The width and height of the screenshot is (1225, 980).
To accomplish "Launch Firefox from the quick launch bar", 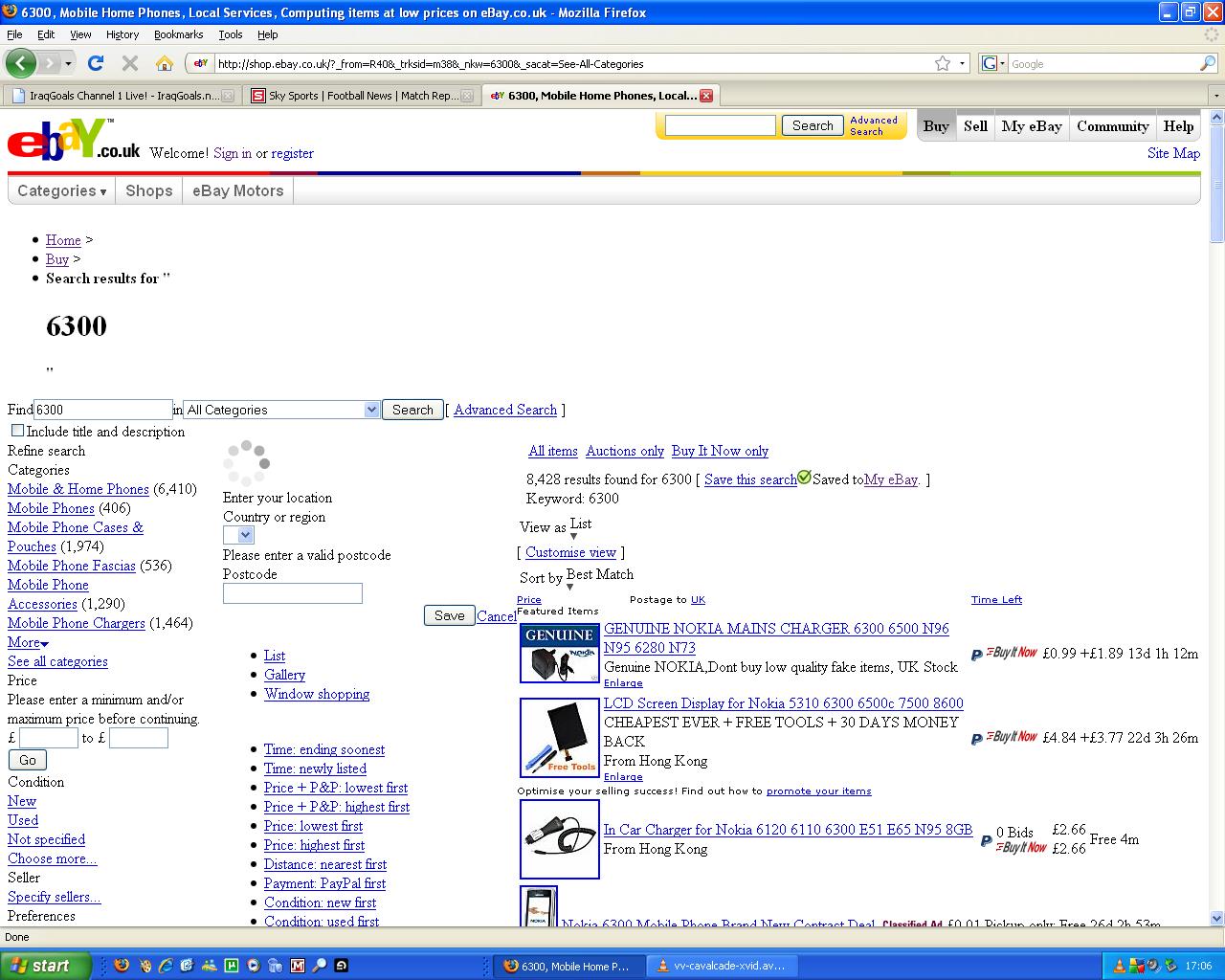I will [x=122, y=966].
